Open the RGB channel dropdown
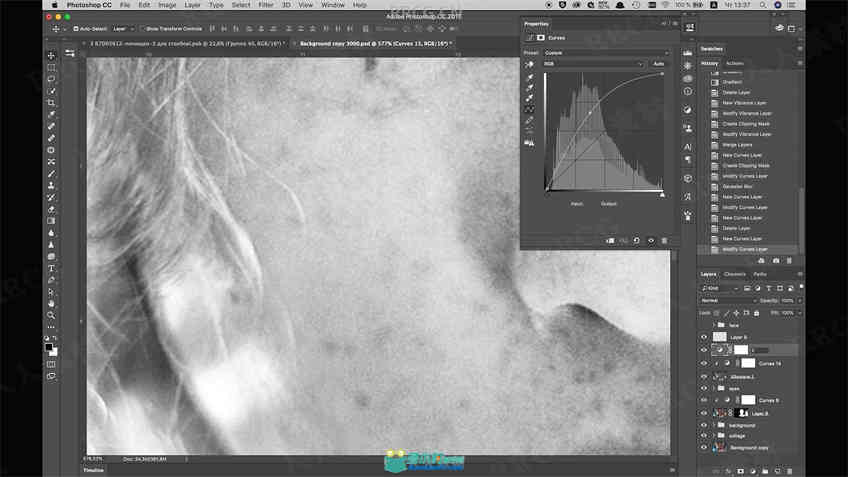 coord(593,64)
